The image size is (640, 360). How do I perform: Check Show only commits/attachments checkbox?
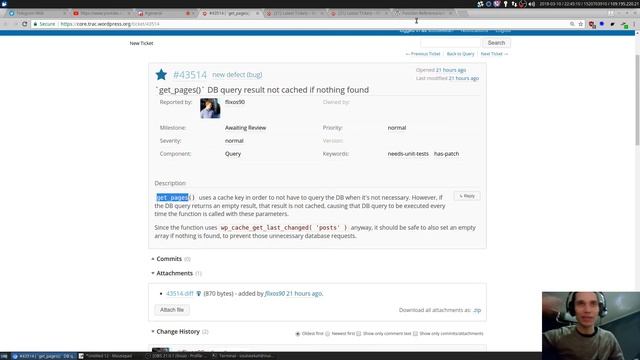pyautogui.click(x=415, y=334)
